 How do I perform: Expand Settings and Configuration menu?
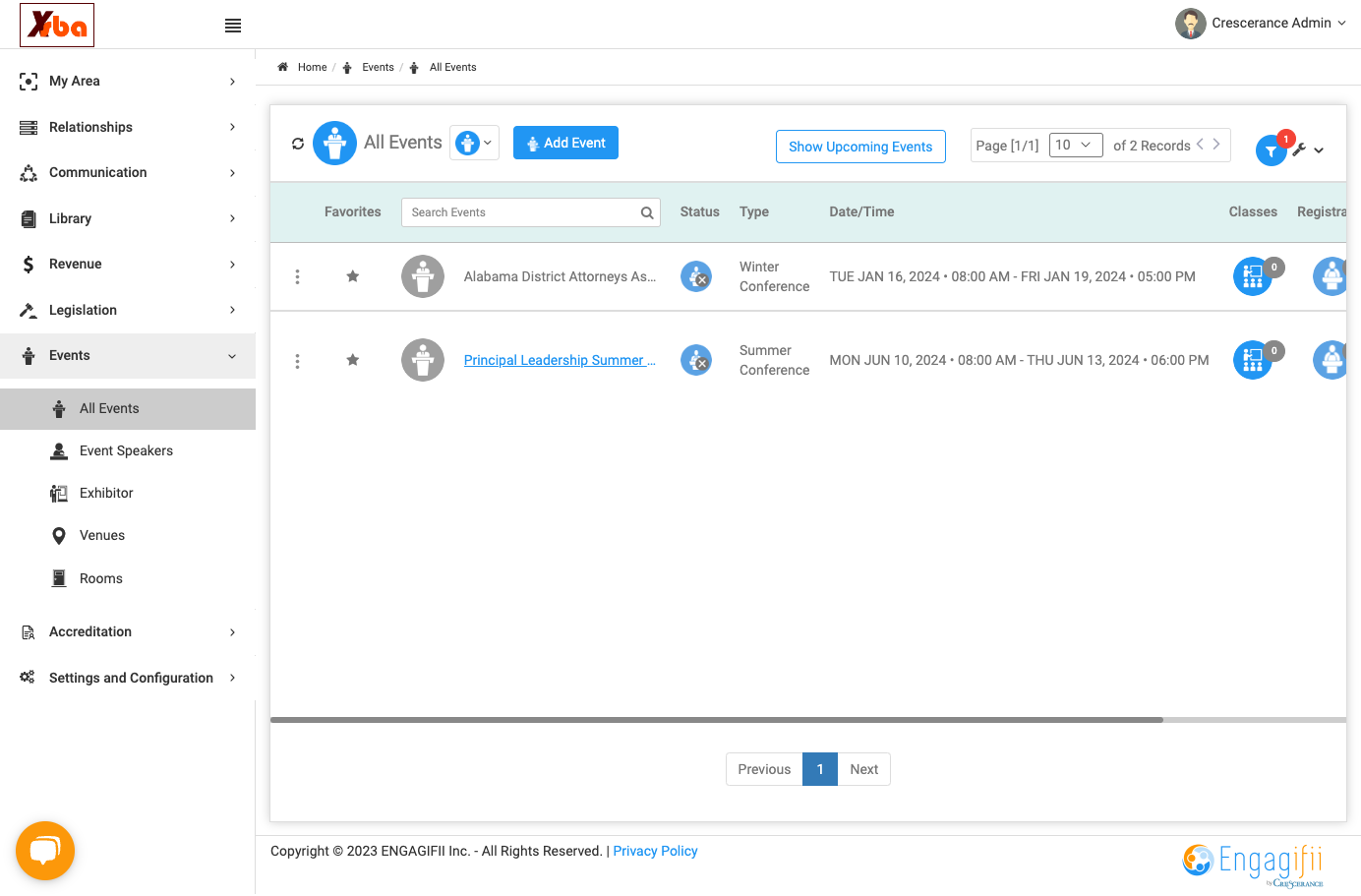click(128, 678)
